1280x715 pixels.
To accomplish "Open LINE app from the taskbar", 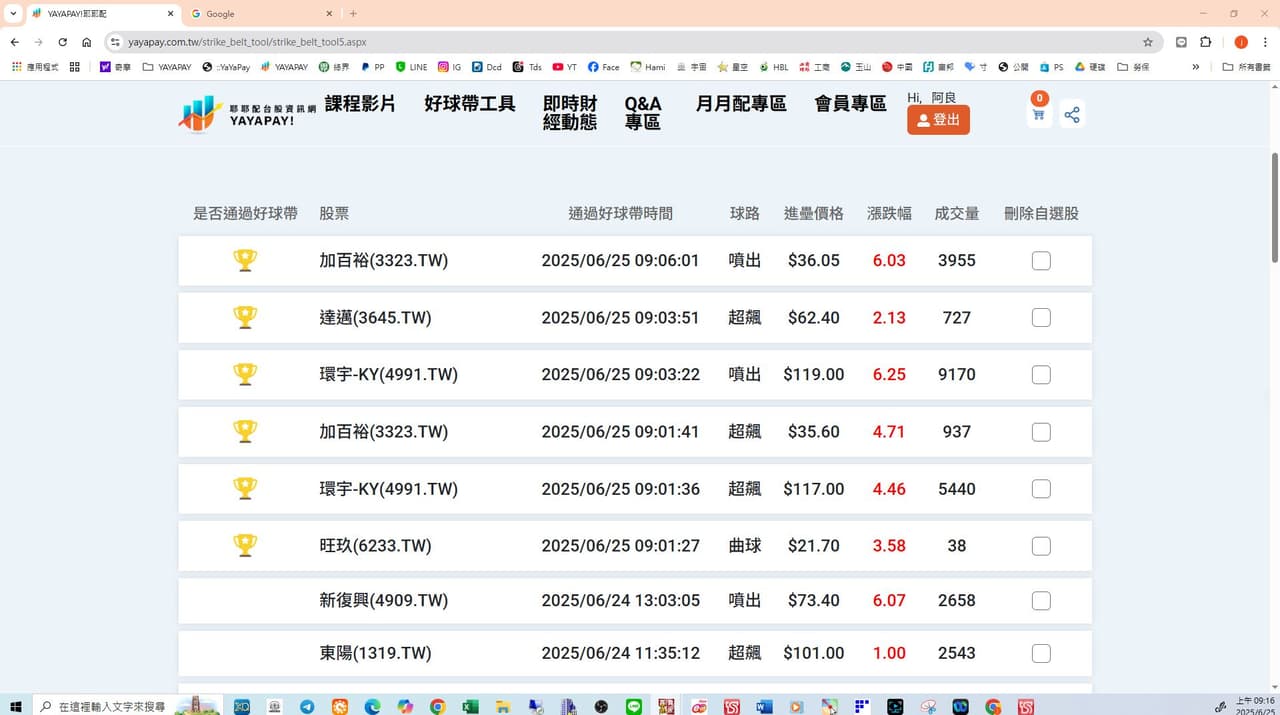I will coord(634,706).
